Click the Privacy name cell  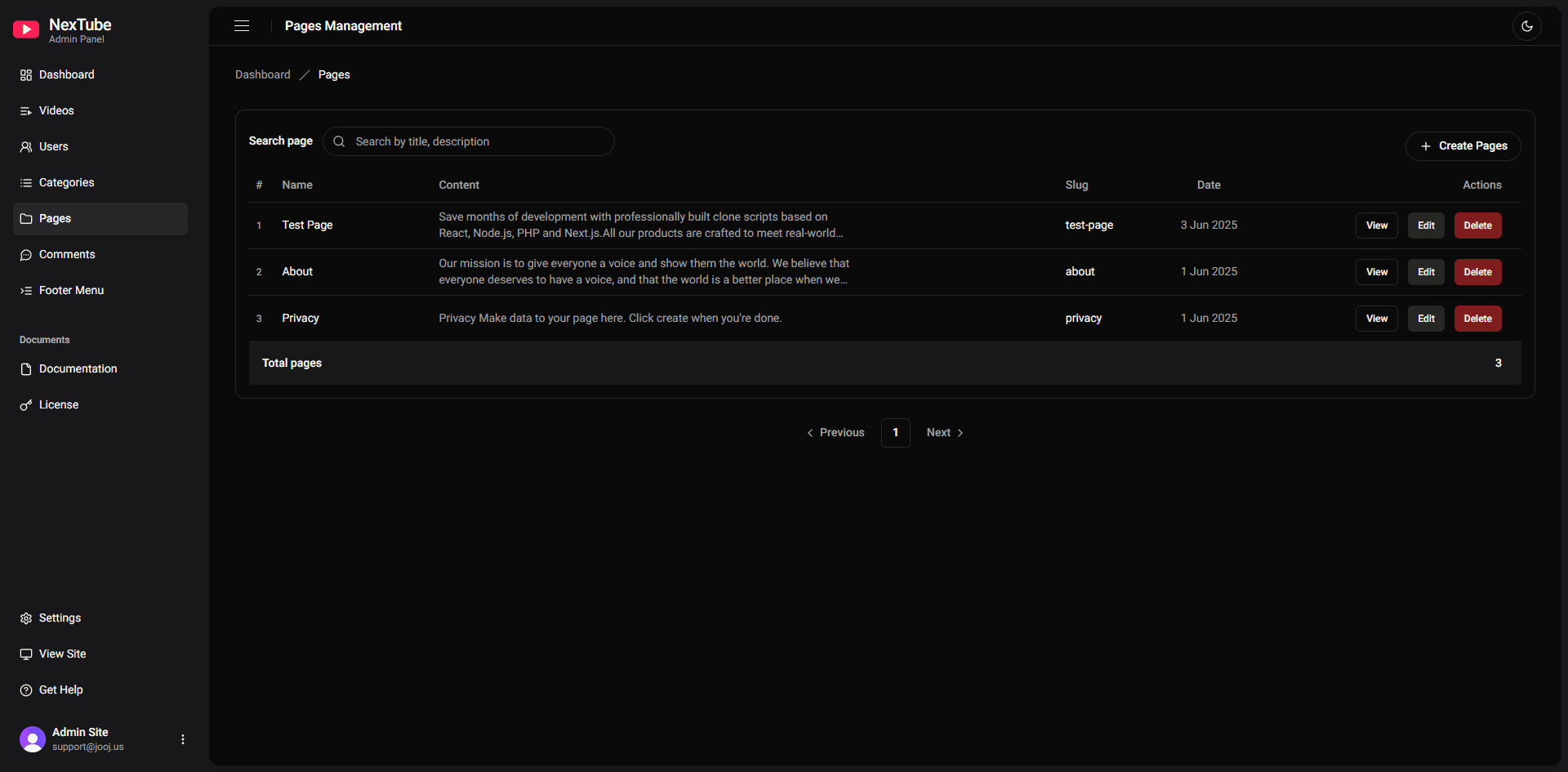(301, 318)
